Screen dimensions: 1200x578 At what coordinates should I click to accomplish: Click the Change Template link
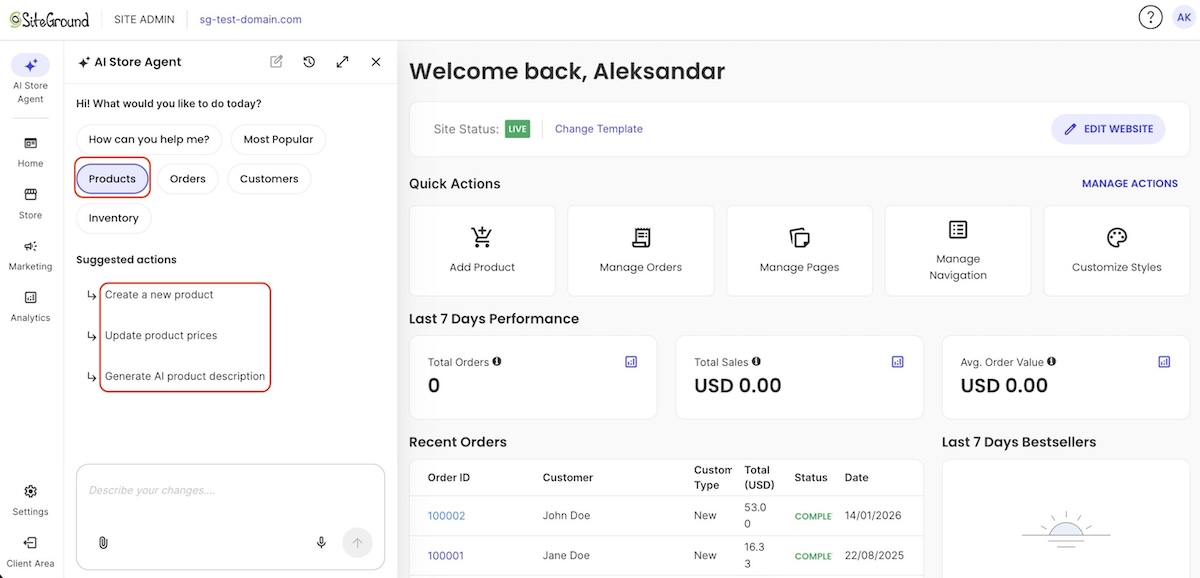coord(599,129)
